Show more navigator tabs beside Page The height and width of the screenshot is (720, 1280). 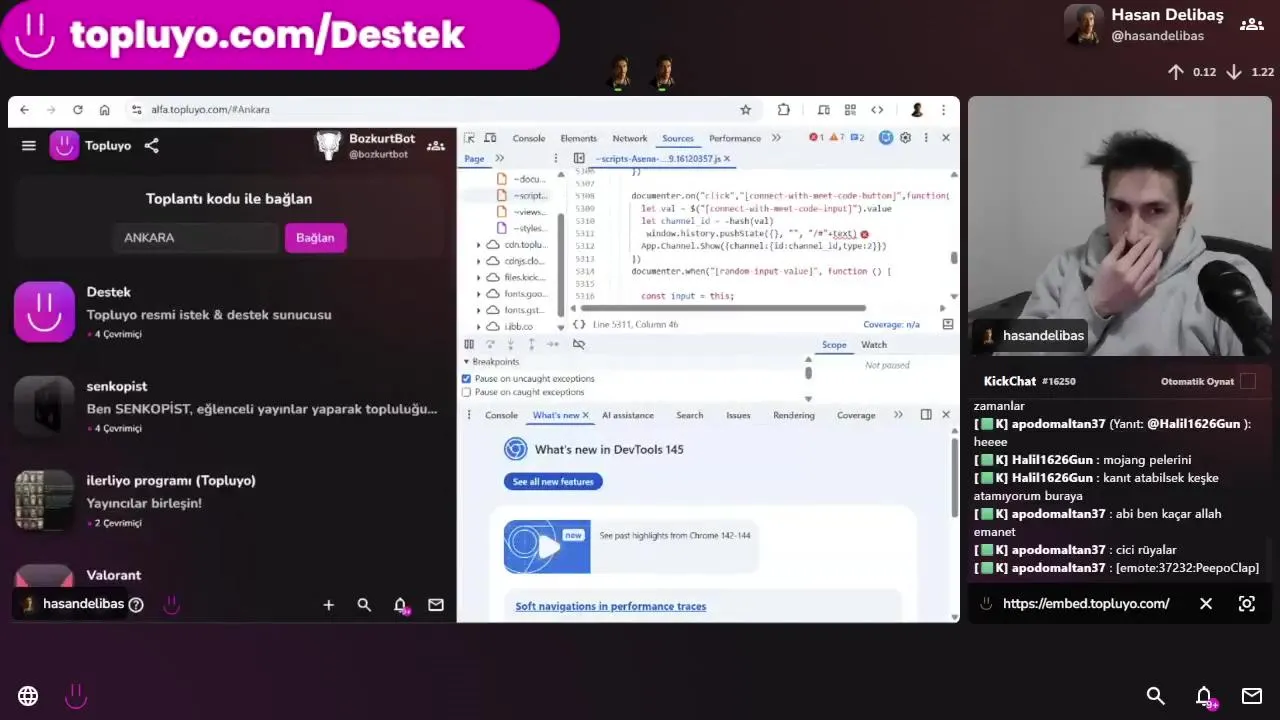500,159
